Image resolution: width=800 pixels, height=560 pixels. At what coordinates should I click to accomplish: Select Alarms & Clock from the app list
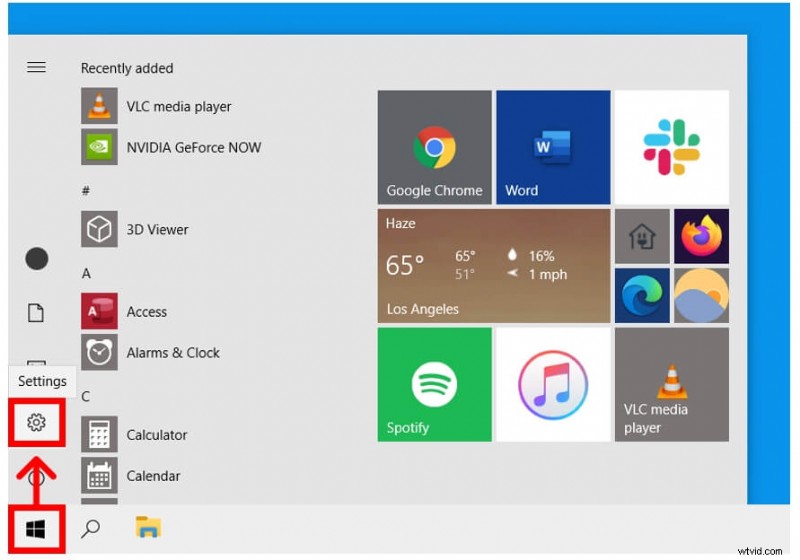(x=172, y=353)
